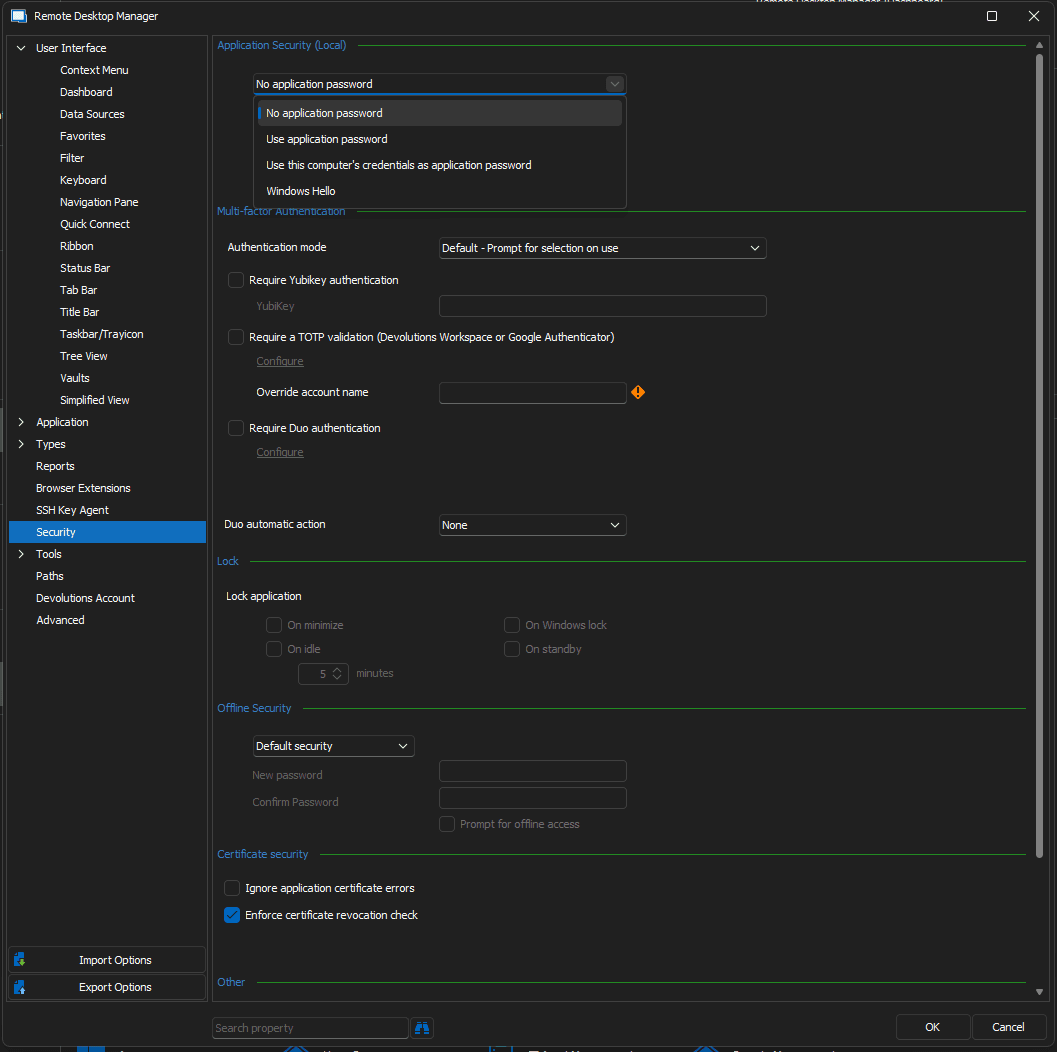Check Ignore application certificate errors
Screen dimensions: 1057x1052
point(232,888)
